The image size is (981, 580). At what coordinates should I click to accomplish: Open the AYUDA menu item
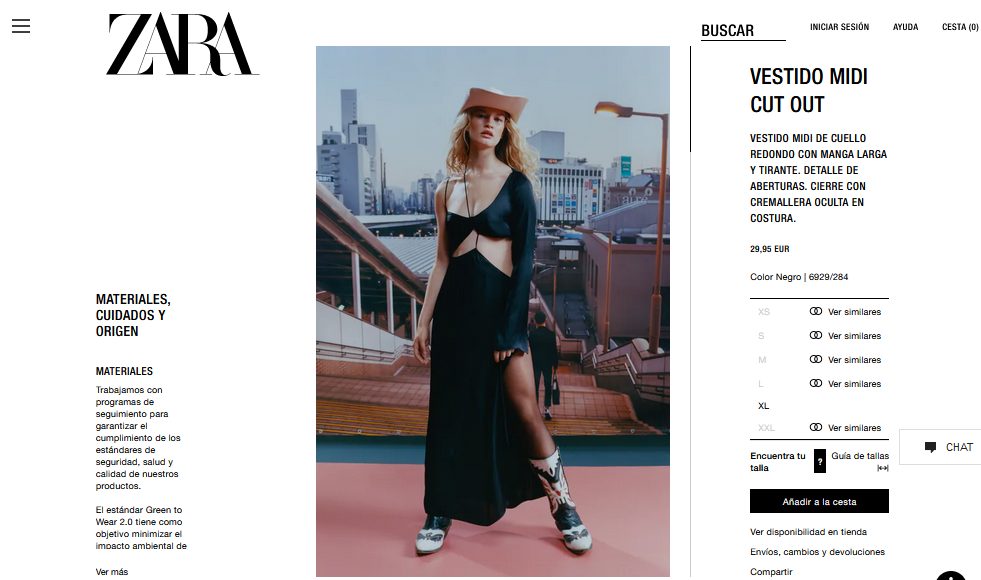905,27
